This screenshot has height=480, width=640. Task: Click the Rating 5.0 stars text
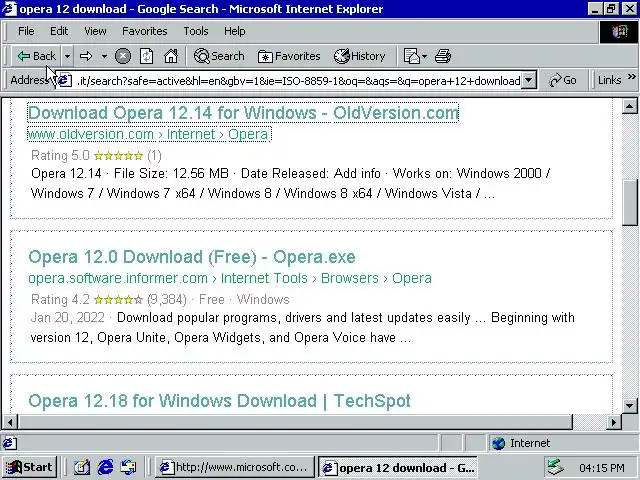pyautogui.click(x=96, y=156)
